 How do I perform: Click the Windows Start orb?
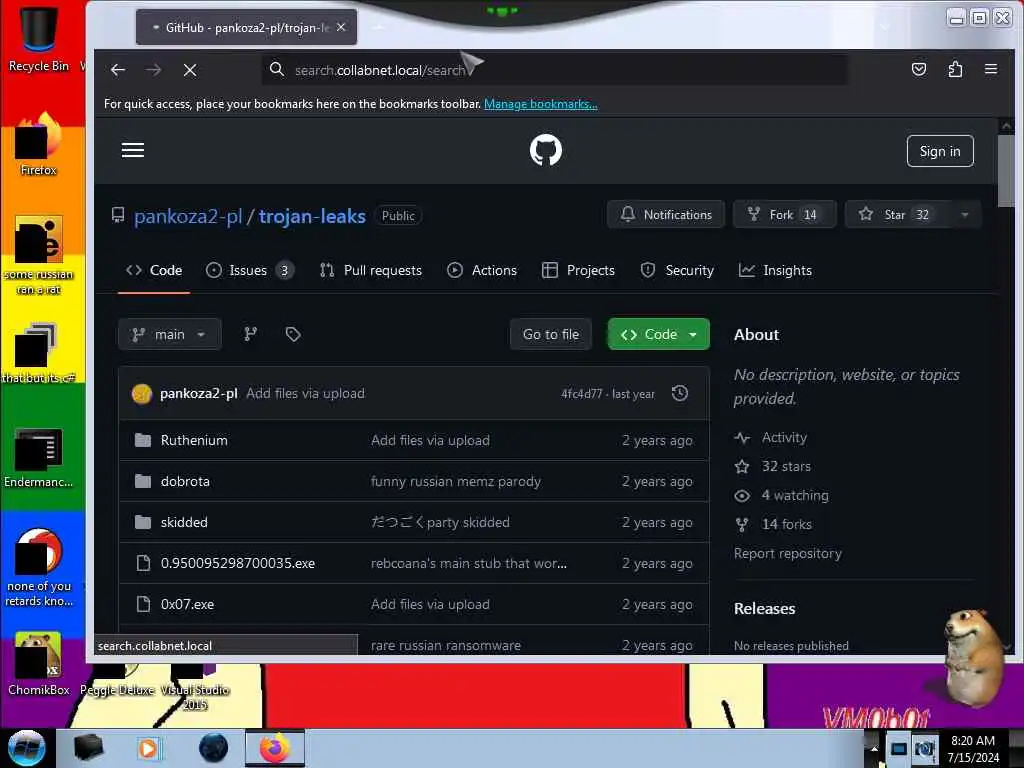(27, 748)
